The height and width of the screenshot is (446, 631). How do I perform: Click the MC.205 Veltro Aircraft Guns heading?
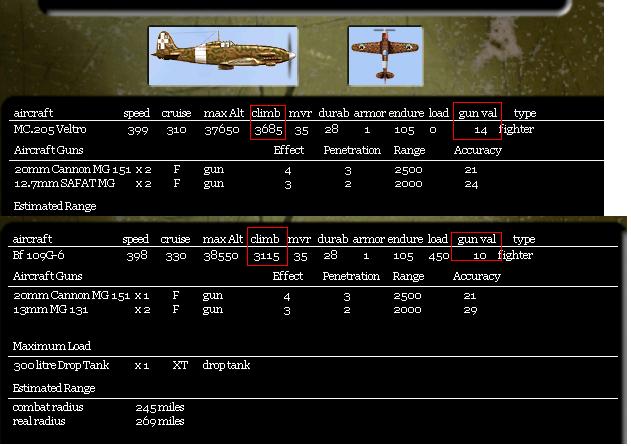(48, 150)
